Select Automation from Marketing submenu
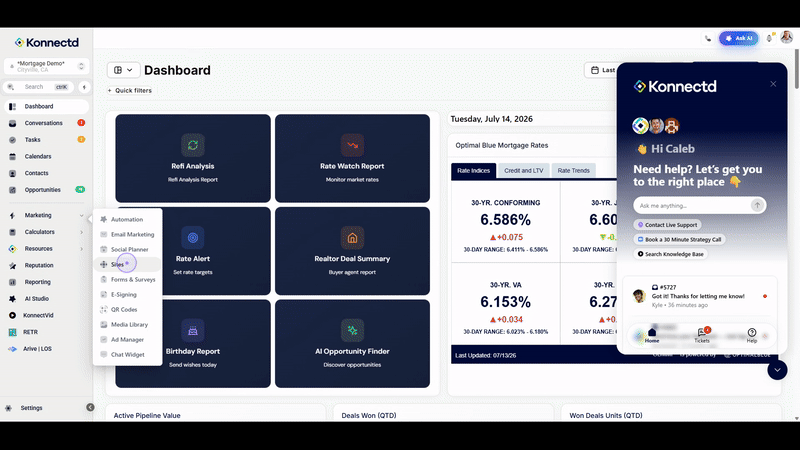The height and width of the screenshot is (450, 800). pos(127,219)
